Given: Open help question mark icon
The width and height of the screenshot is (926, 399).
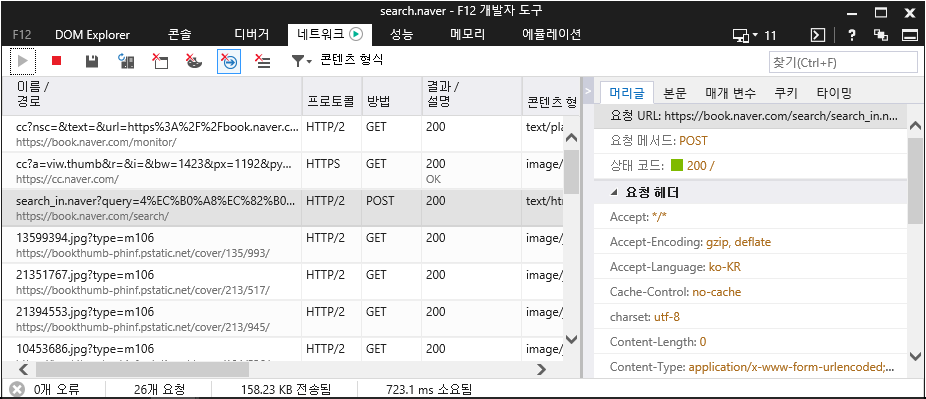Looking at the screenshot, I should point(852,35).
